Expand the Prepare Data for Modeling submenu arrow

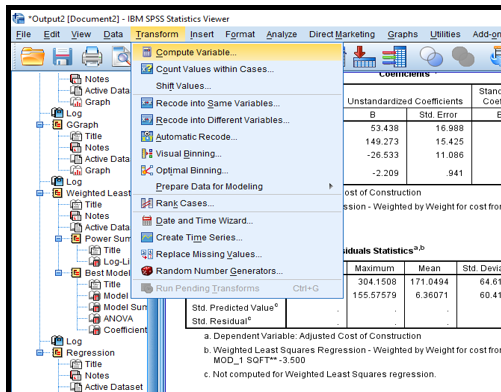tap(331, 186)
